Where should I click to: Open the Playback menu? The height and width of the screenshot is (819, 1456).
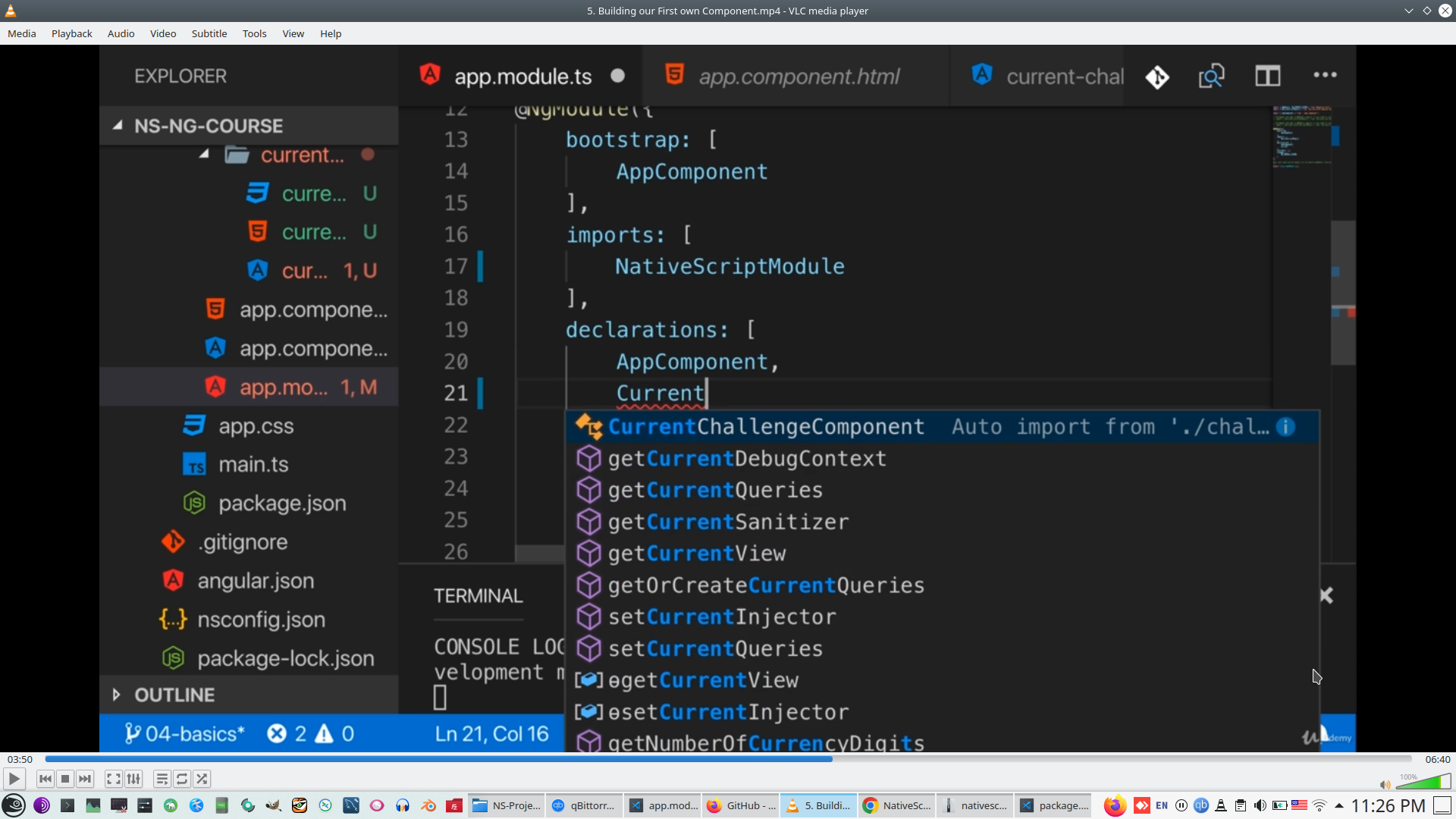[71, 33]
